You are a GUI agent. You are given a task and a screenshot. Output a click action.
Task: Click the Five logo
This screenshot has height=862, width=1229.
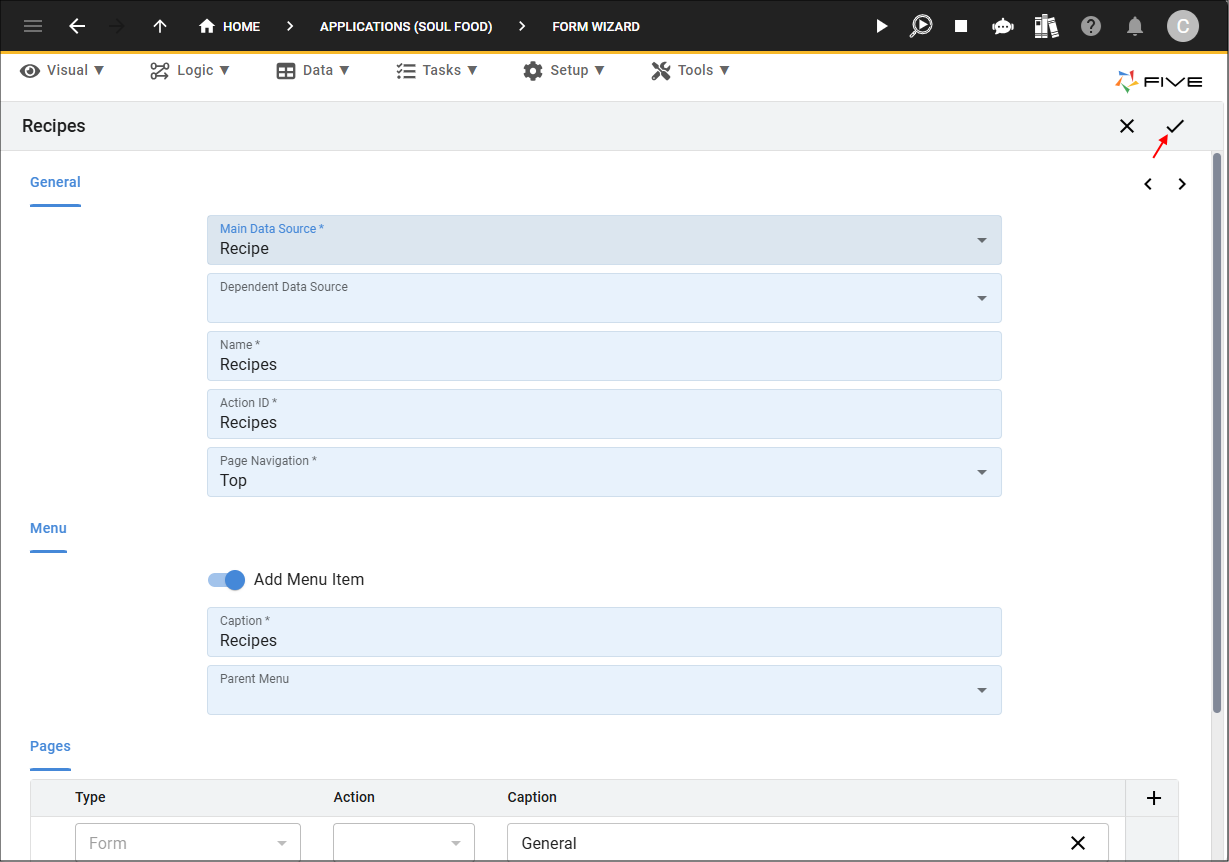click(x=1159, y=82)
